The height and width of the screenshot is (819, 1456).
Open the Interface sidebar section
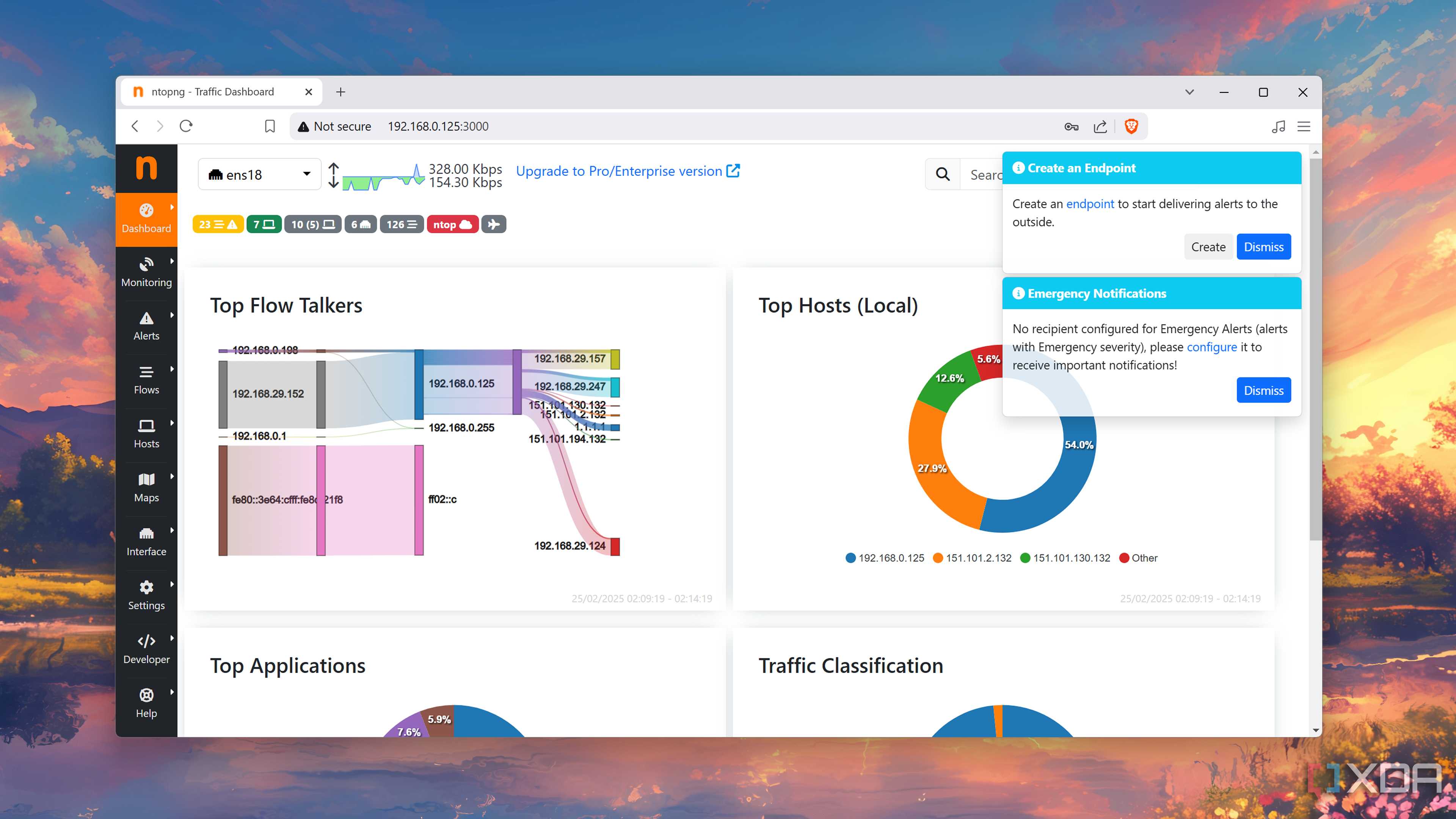coord(146,542)
